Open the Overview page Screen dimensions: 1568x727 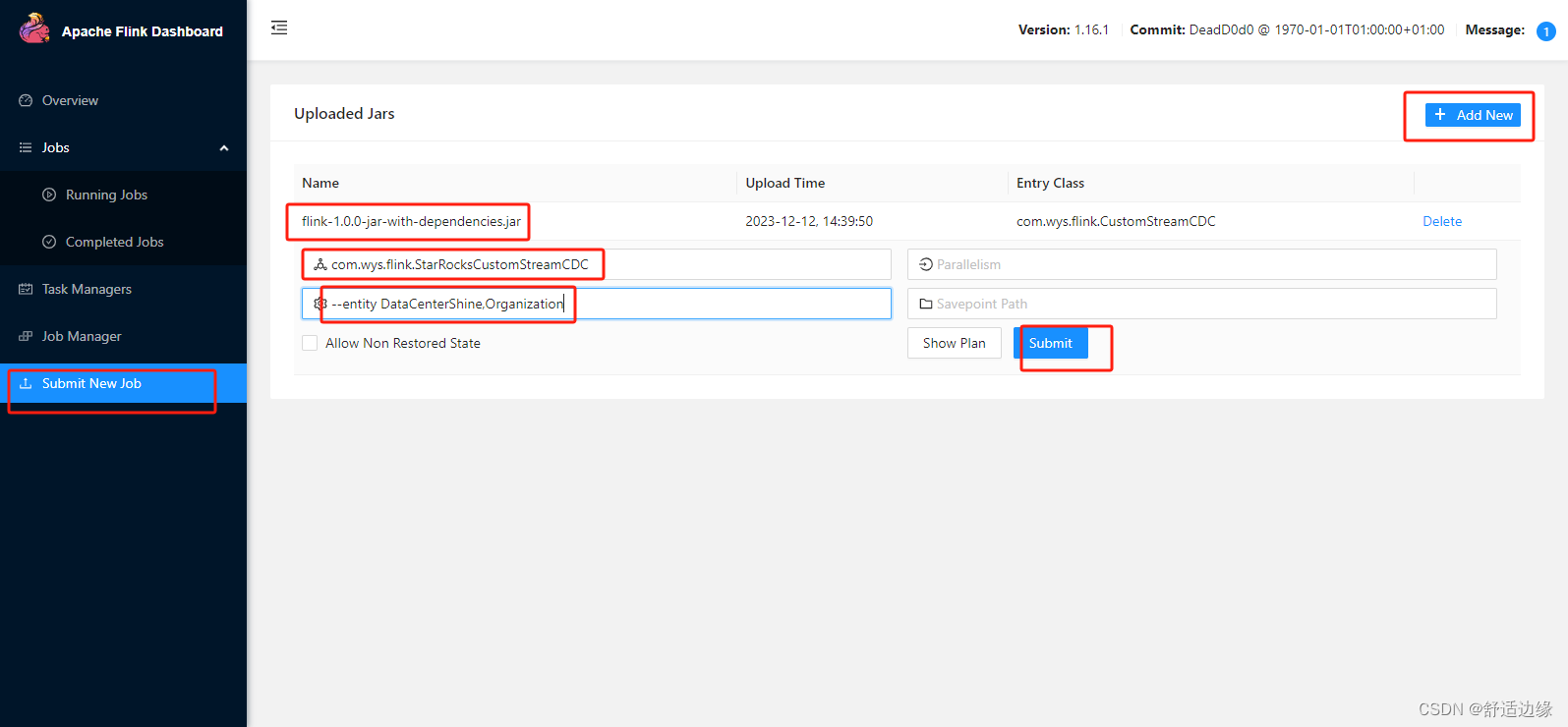(123, 100)
